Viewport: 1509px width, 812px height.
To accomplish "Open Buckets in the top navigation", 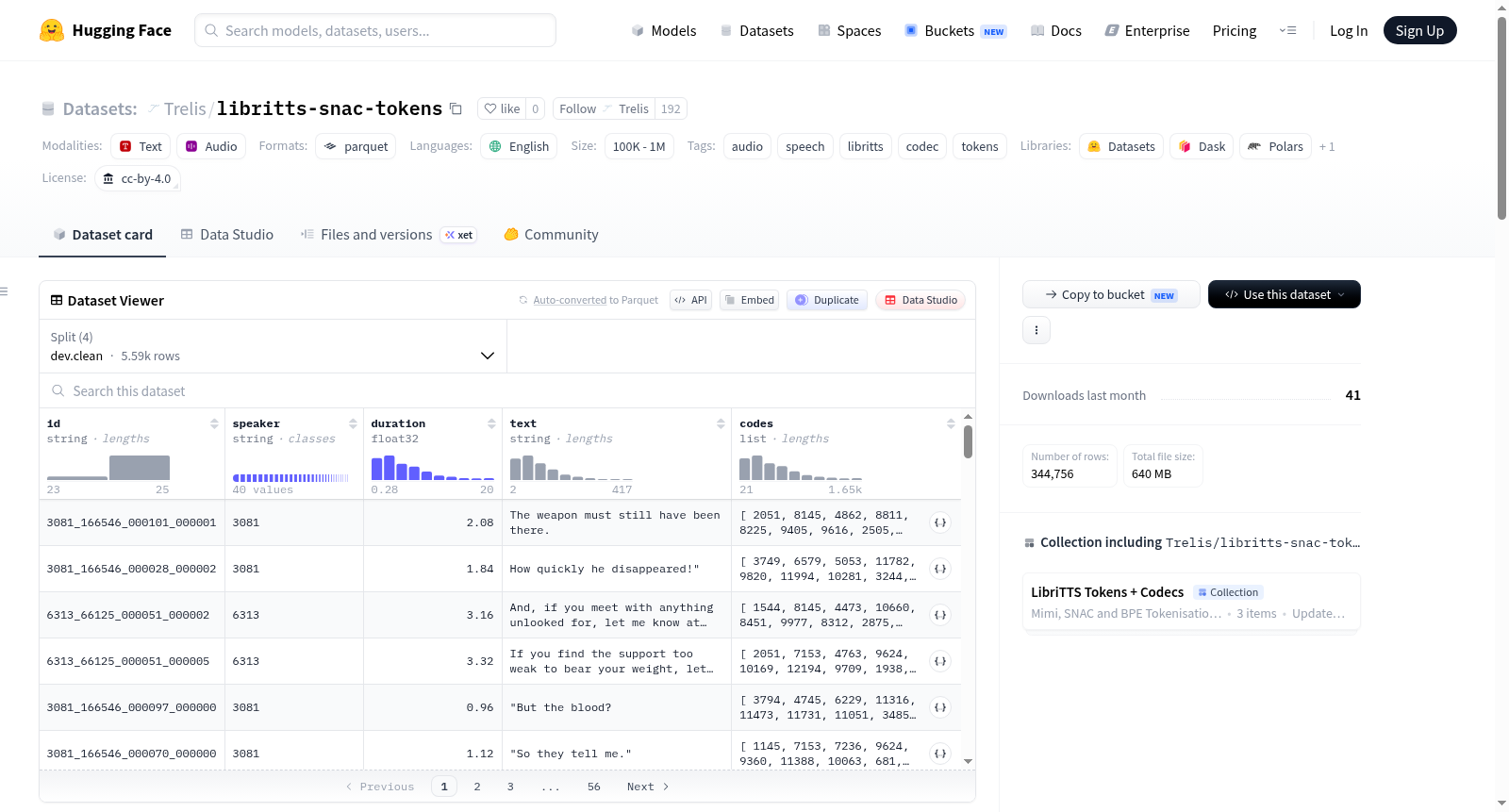I will click(x=955, y=30).
